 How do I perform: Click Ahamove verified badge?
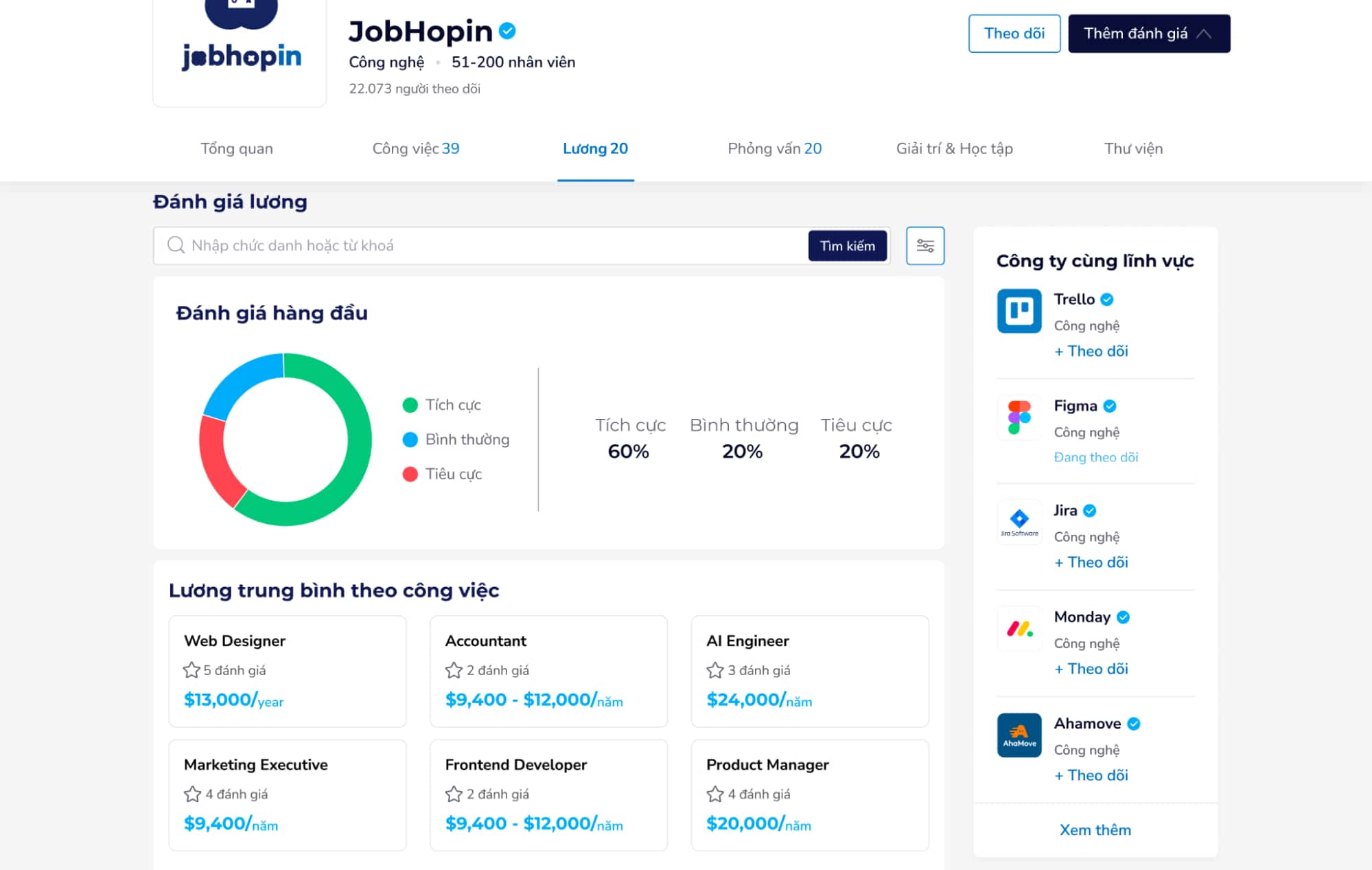[1134, 724]
